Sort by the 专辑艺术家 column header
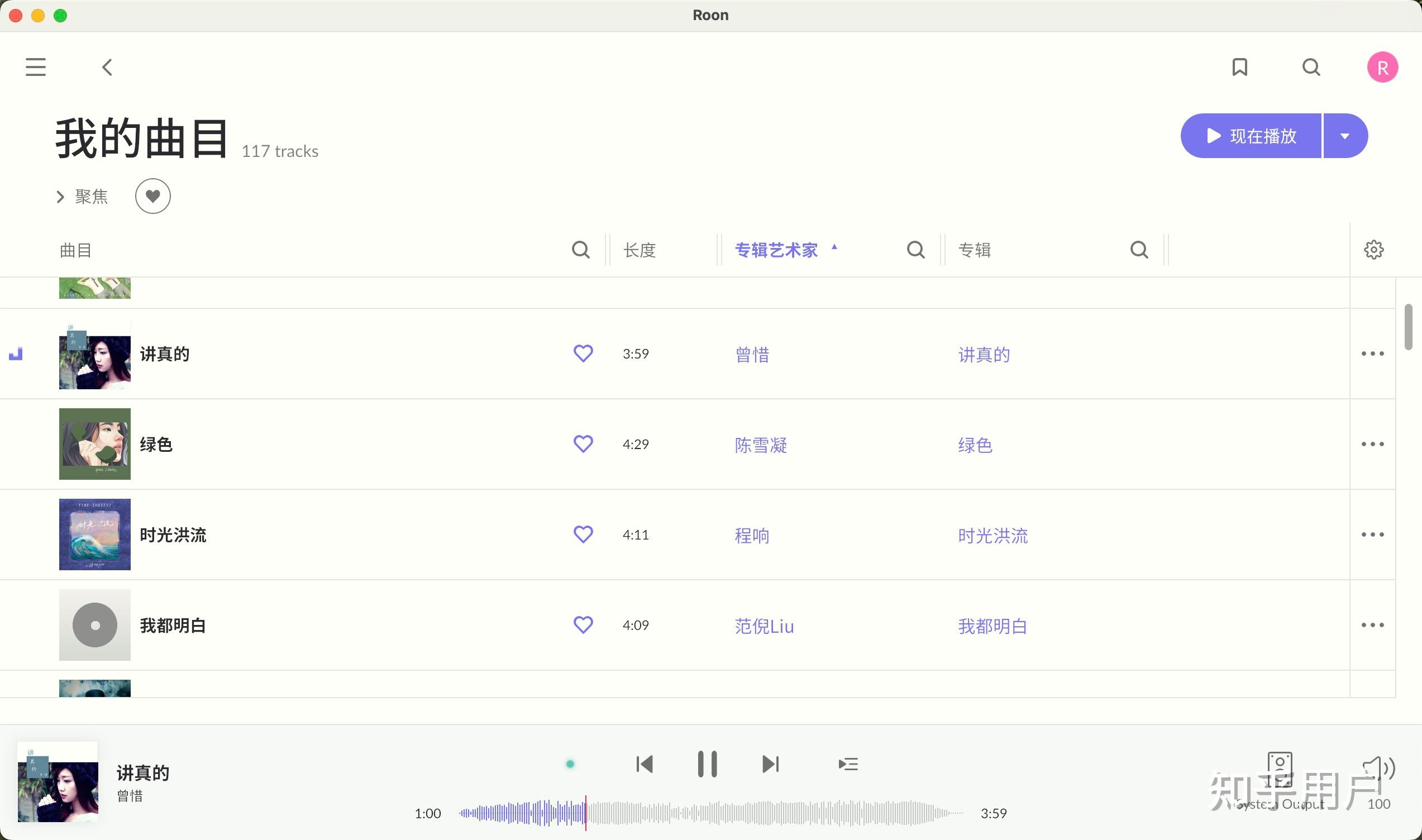The width and height of the screenshot is (1422, 840). pos(776,250)
